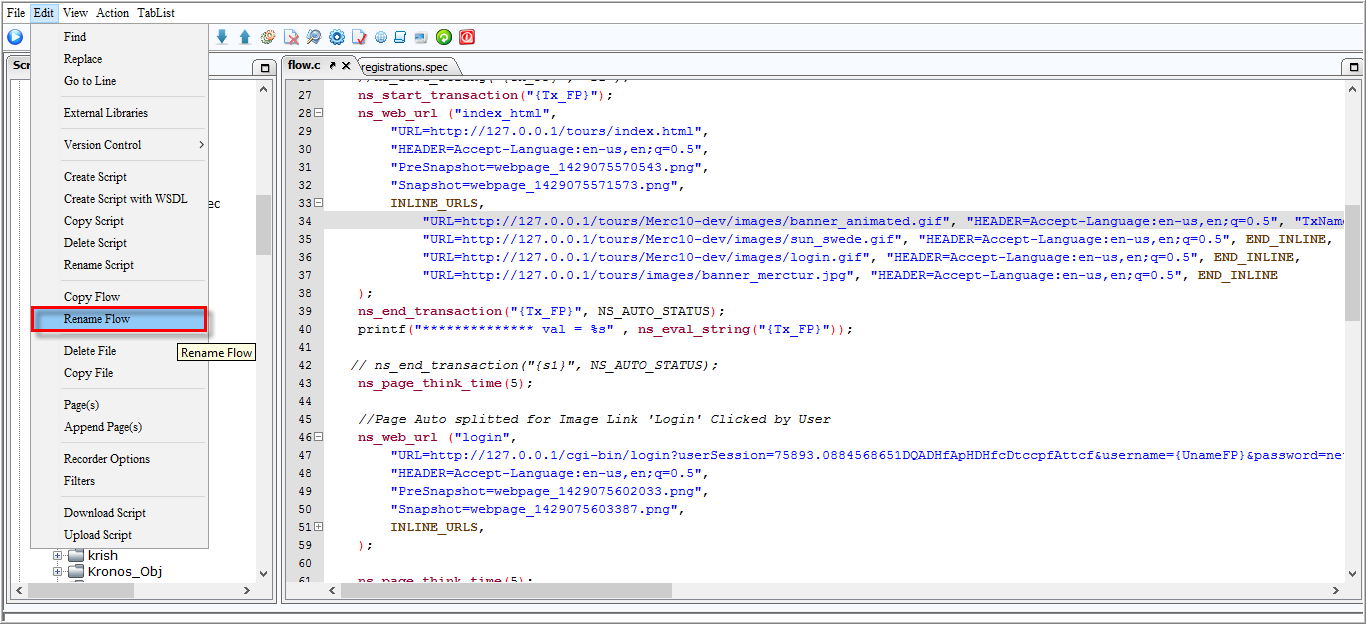Viewport: 1366px width, 624px height.
Task: Select the flow.c tab
Action: point(304,65)
